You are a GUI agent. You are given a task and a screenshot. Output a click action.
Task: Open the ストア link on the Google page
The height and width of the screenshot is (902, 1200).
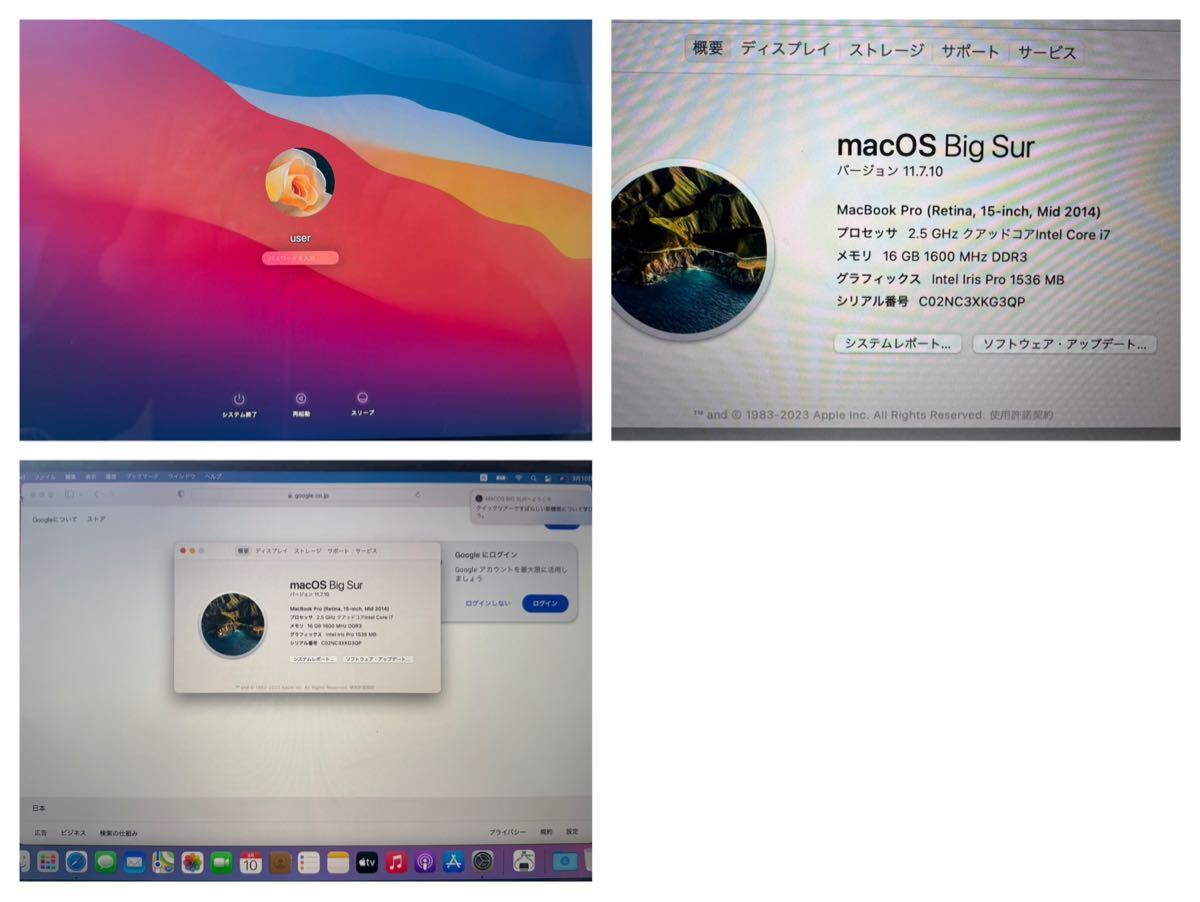pyautogui.click(x=96, y=520)
